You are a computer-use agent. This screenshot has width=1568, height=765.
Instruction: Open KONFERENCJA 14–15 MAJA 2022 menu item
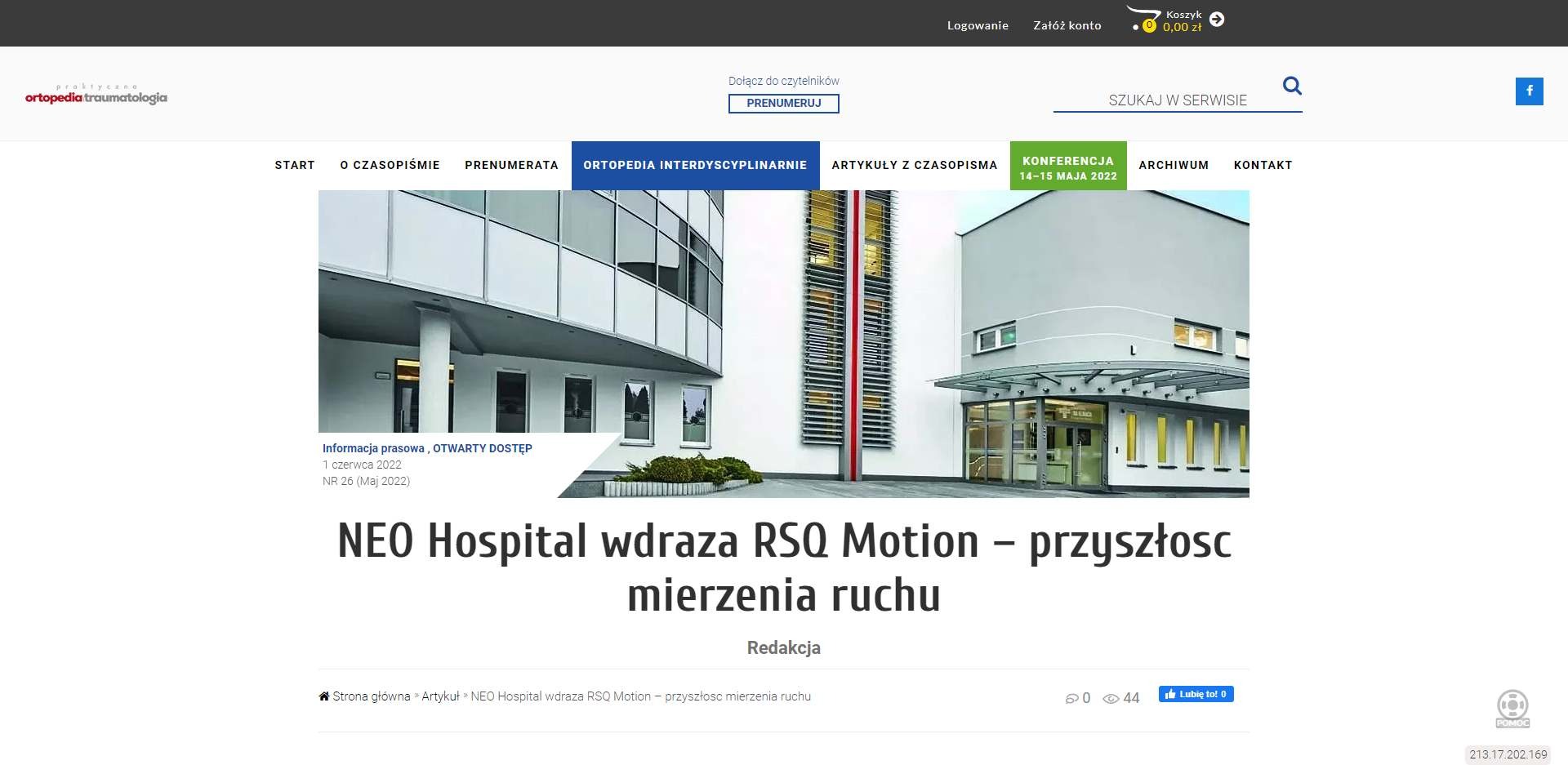[x=1068, y=166]
